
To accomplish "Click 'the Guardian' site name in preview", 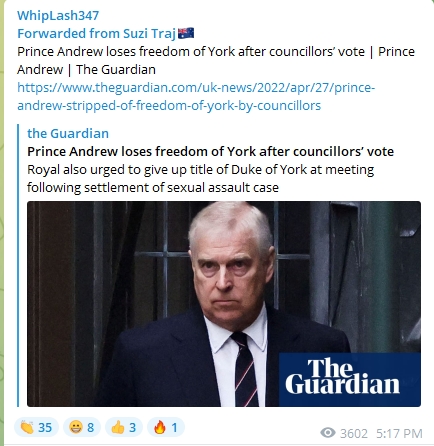I will point(68,133).
